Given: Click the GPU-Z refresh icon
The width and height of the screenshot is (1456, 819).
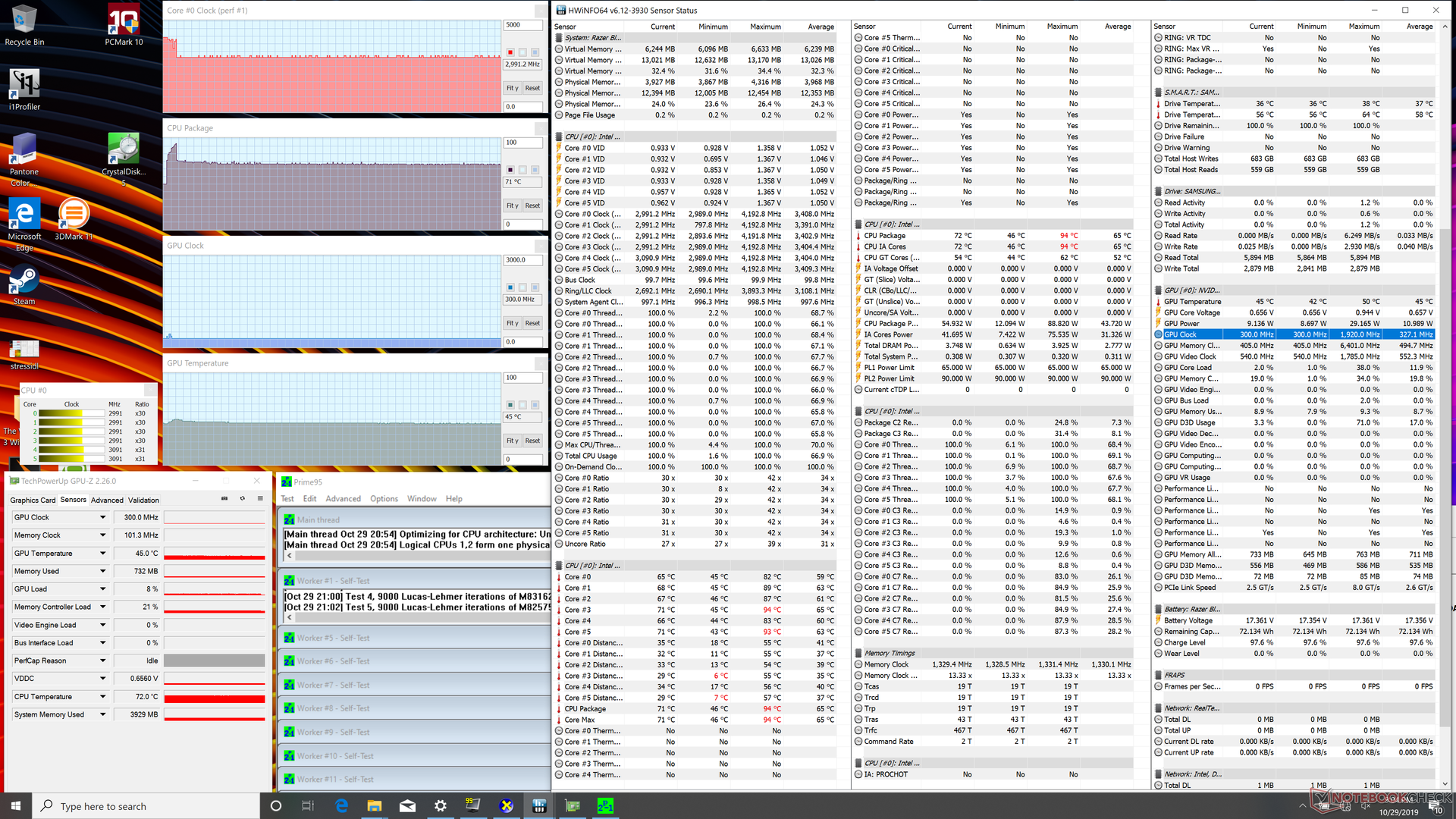Looking at the screenshot, I should (x=243, y=499).
